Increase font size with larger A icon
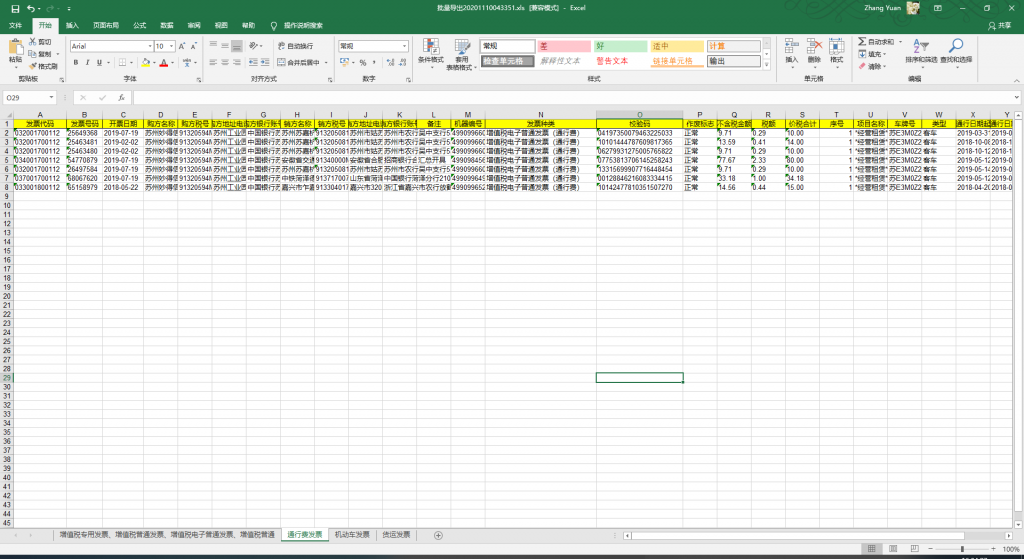This screenshot has width=1024, height=559. point(182,46)
